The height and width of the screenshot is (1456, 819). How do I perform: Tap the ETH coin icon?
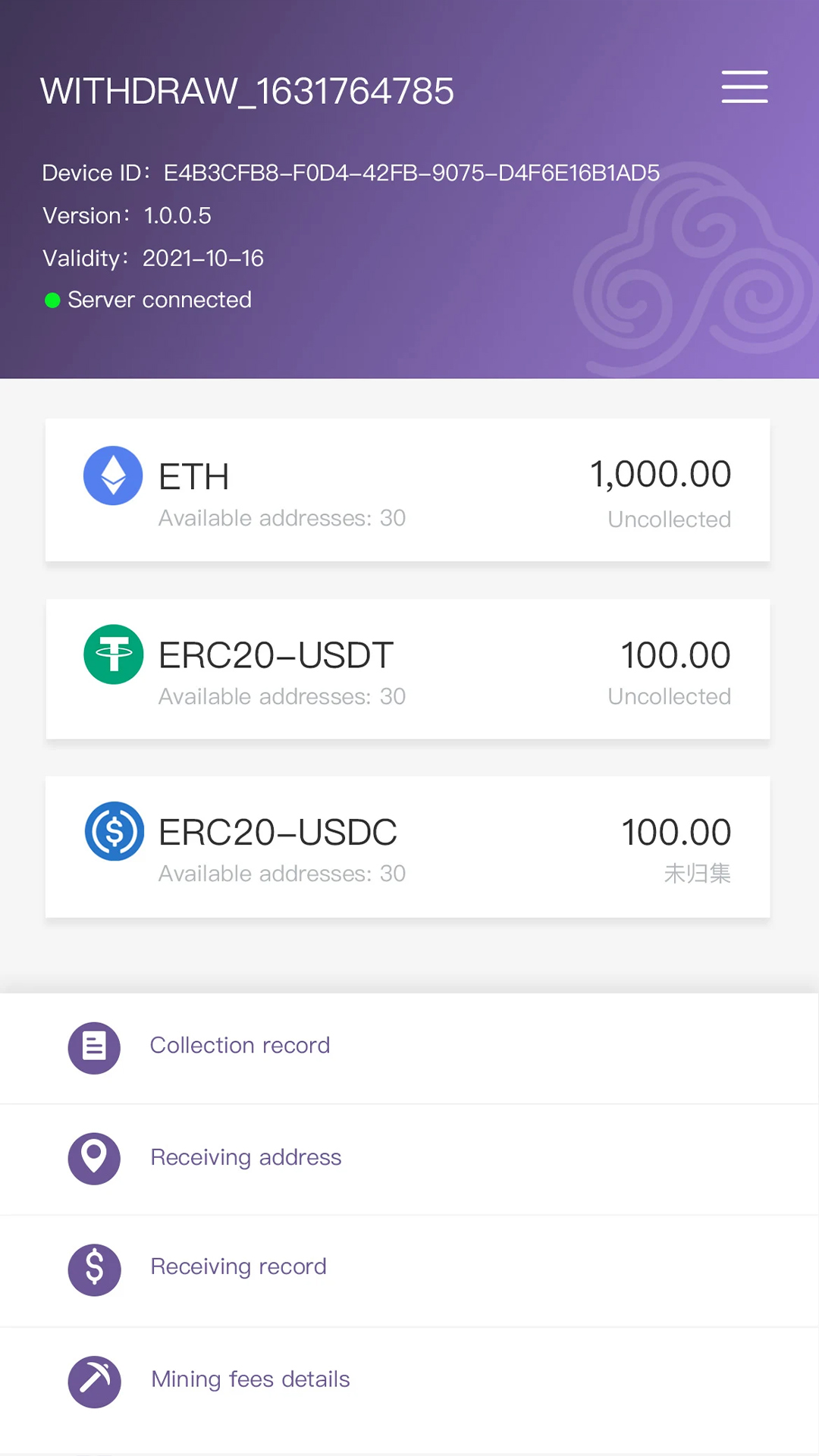pos(113,475)
